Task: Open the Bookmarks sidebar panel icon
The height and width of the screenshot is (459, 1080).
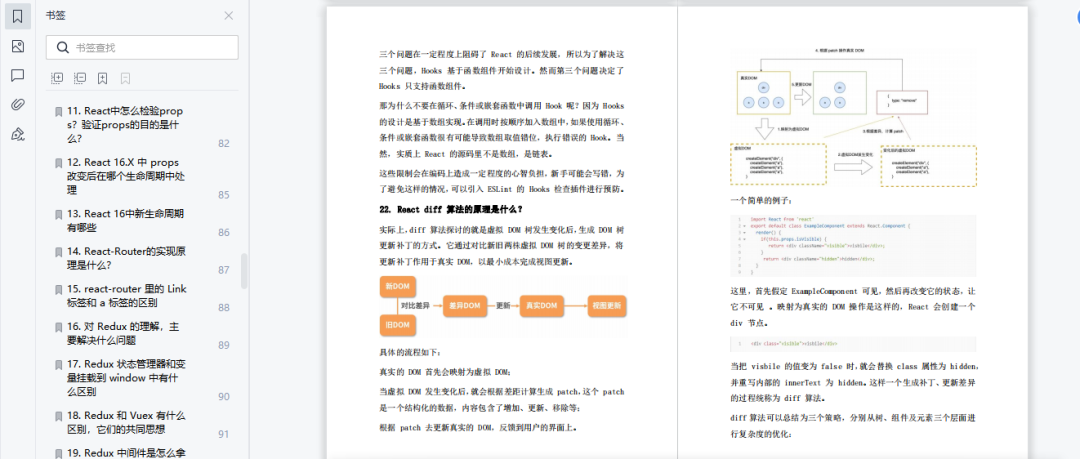Action: click(18, 17)
